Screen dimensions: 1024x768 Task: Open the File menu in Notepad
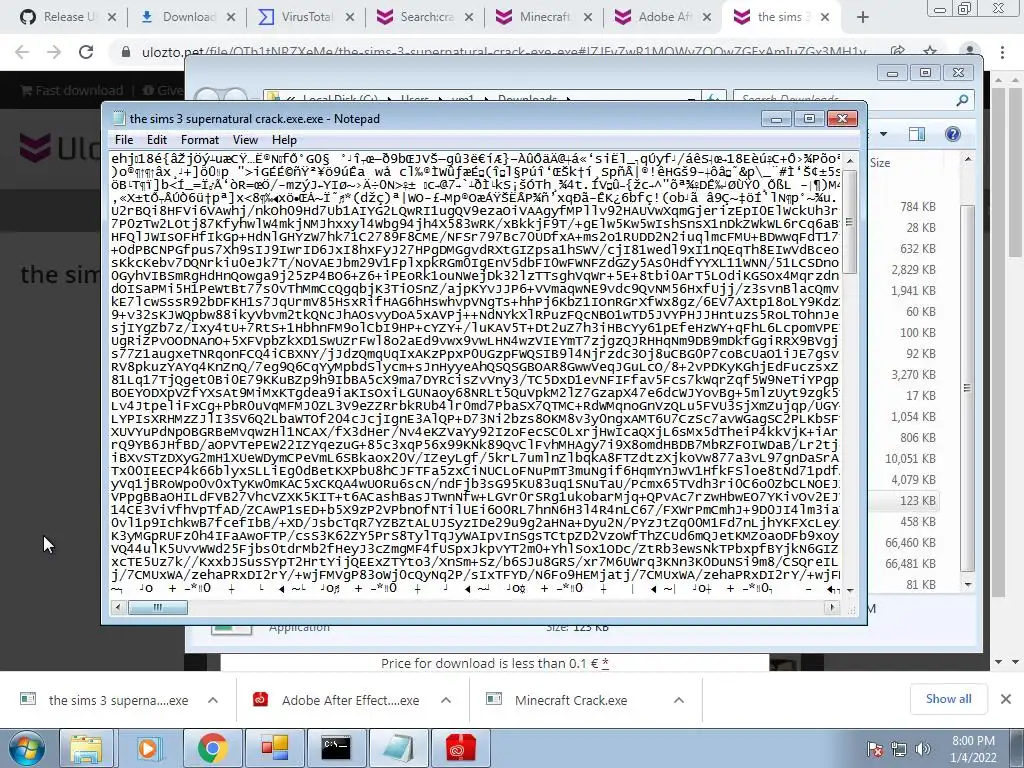pyautogui.click(x=123, y=140)
